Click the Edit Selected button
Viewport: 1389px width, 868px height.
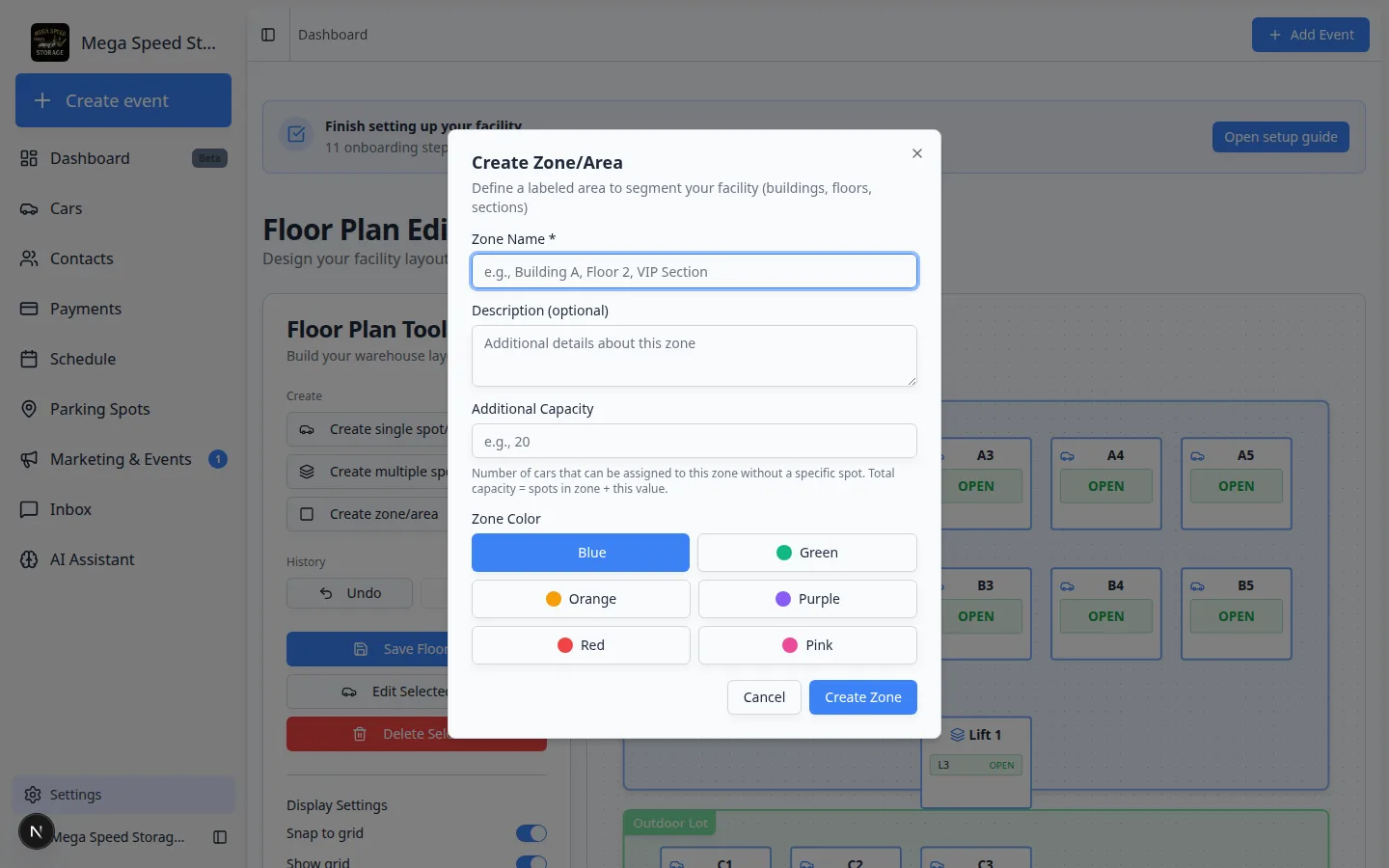[x=368, y=692]
